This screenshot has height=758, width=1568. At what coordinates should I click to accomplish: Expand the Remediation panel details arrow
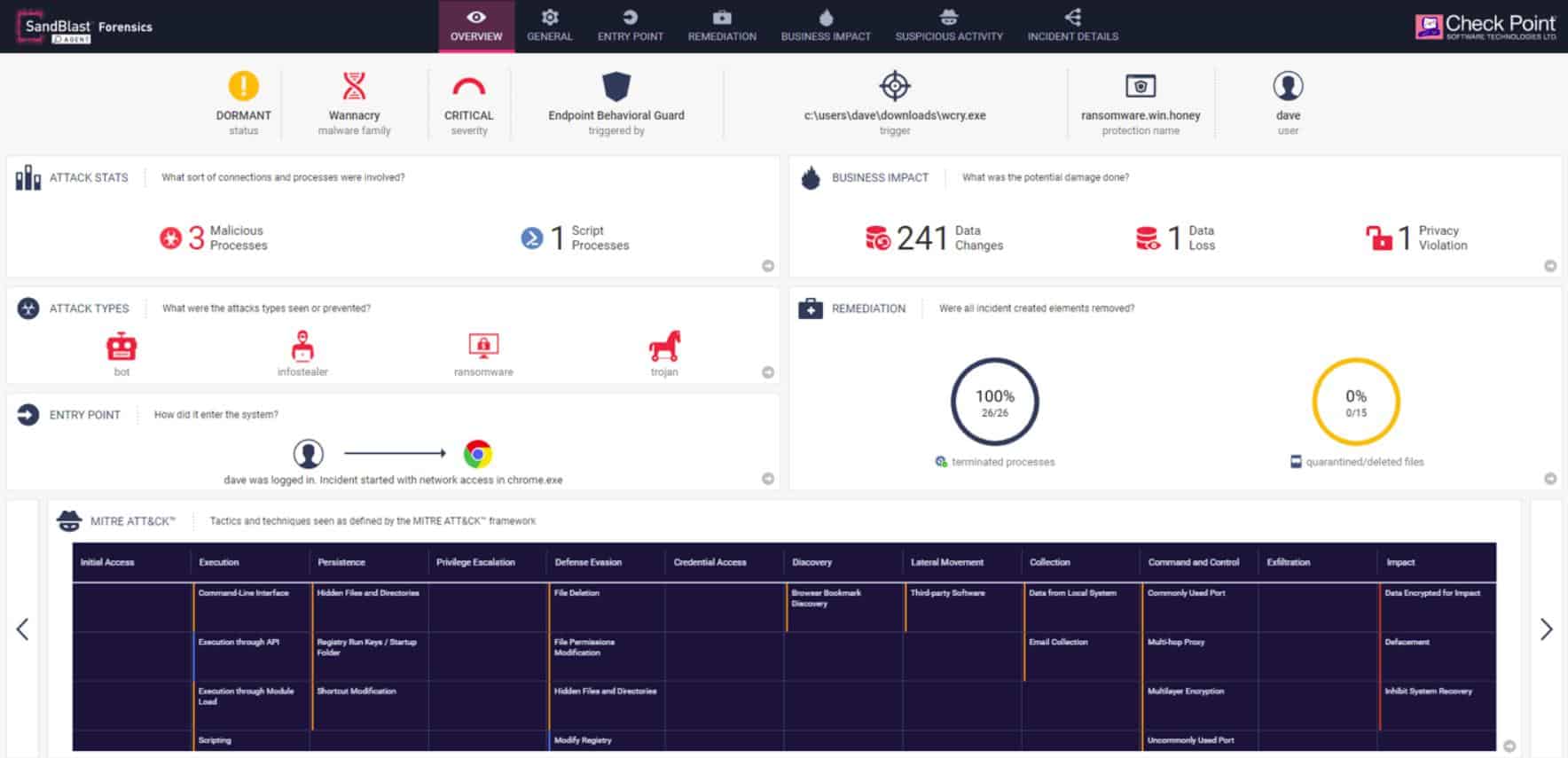click(x=1550, y=479)
